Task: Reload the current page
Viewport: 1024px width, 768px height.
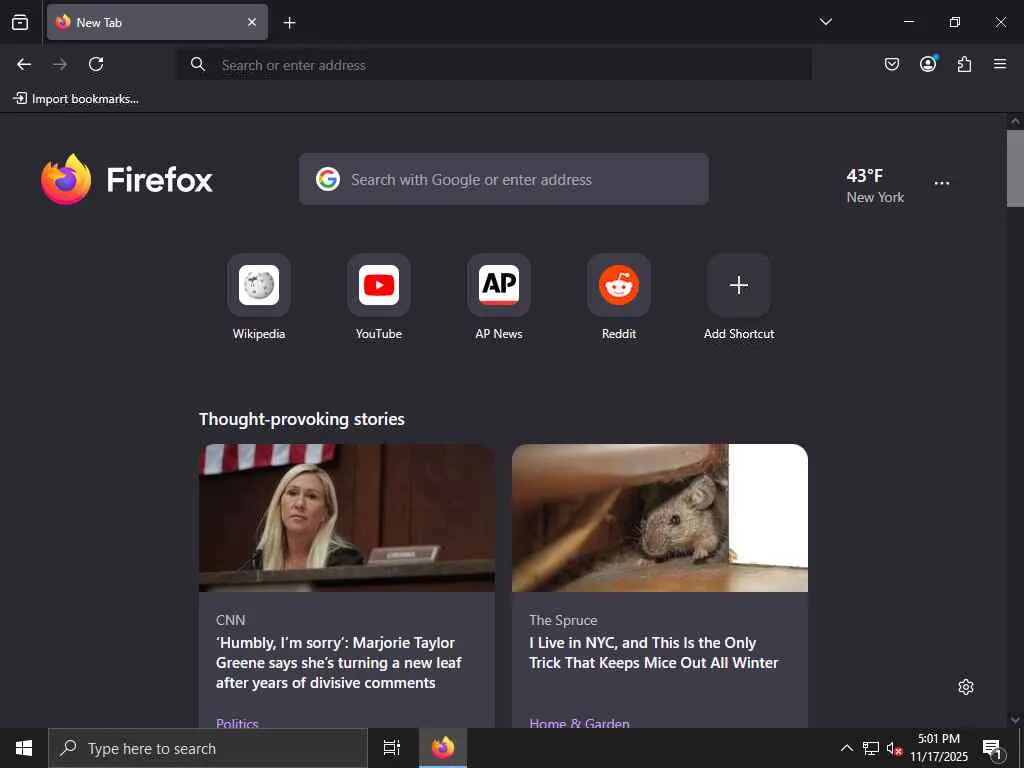Action: (96, 64)
